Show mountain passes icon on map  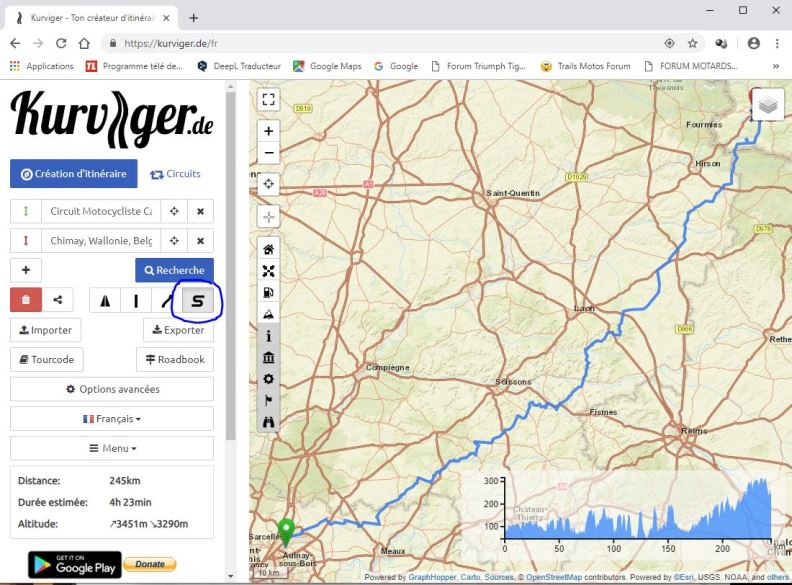pos(269,314)
